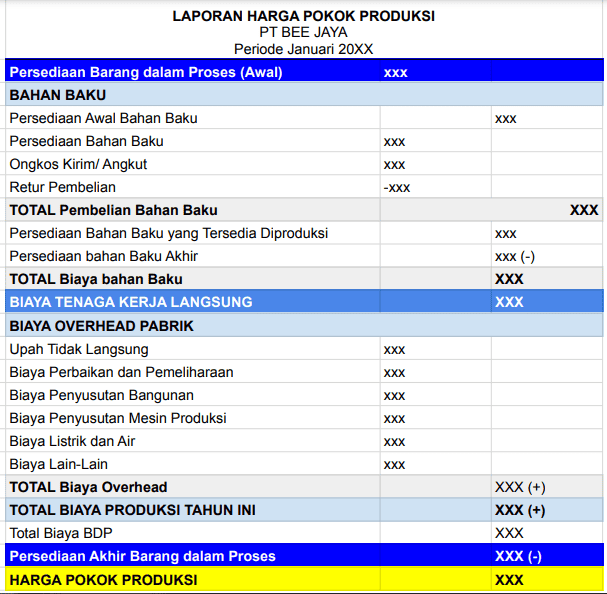This screenshot has width=607, height=594.
Task: Click xxx value for Biaya Penyusutan Mesin Produksi
Action: click(394, 419)
